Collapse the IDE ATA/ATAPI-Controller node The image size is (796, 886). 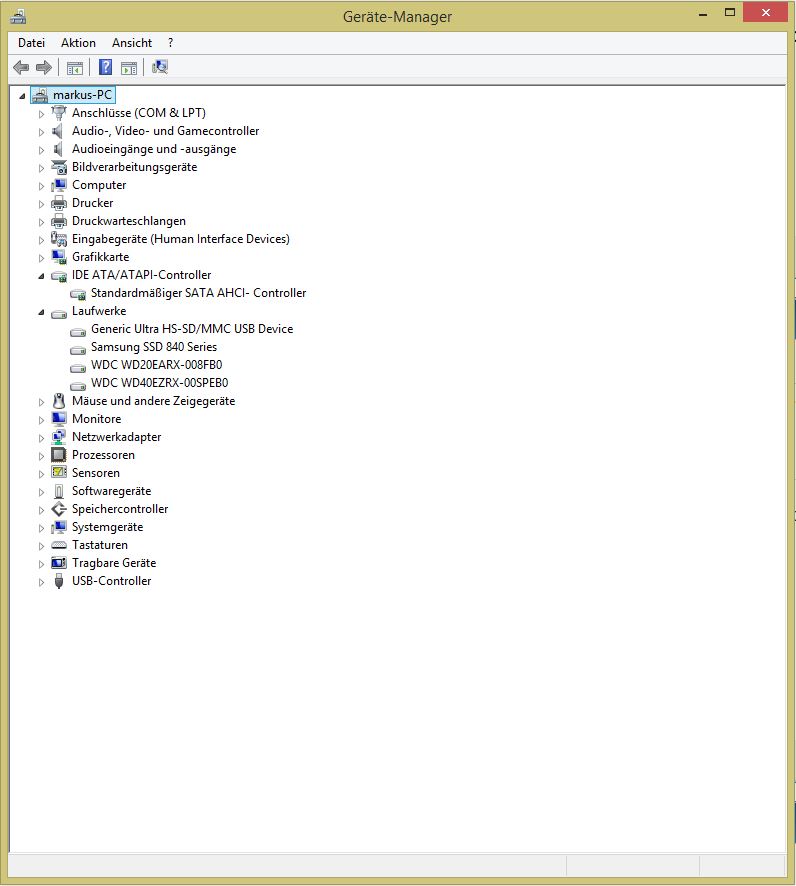(x=41, y=276)
